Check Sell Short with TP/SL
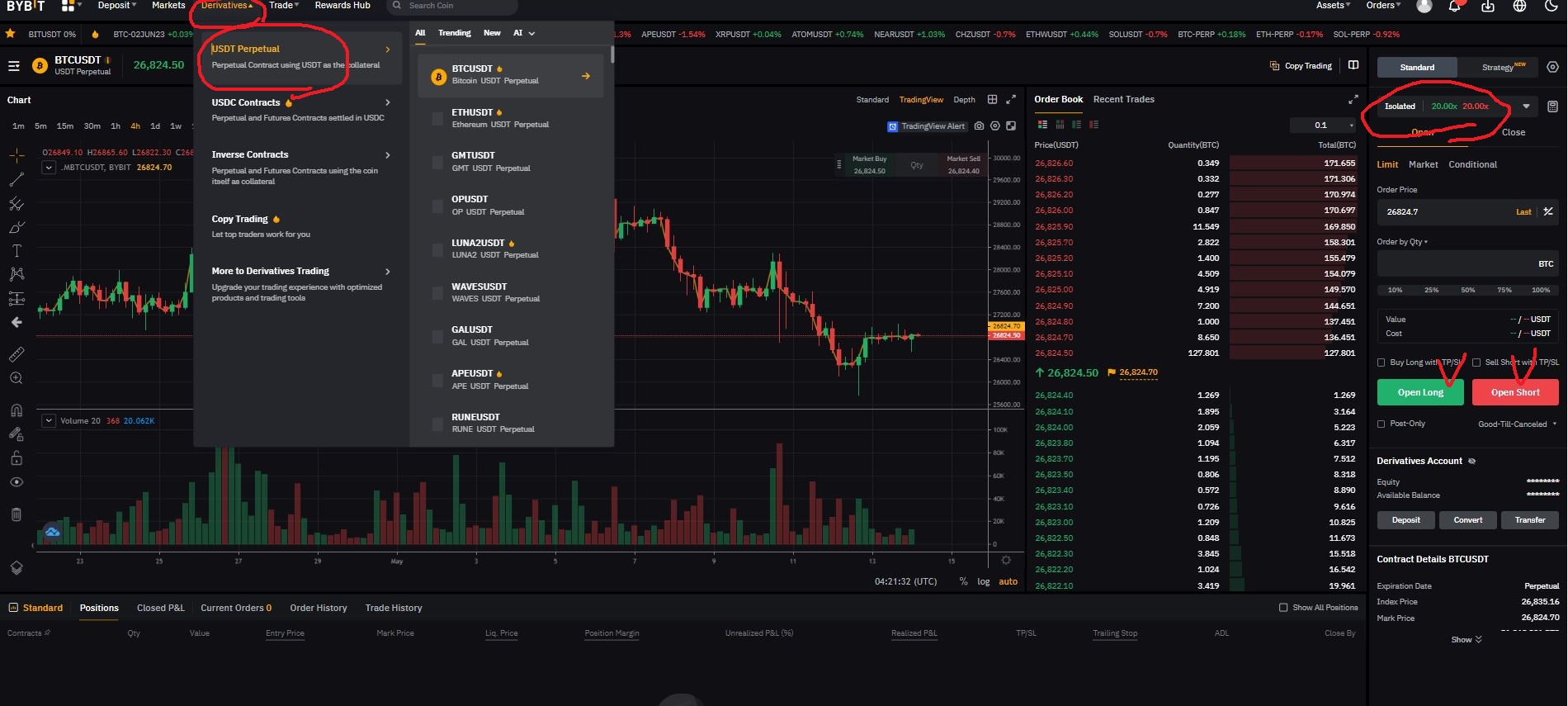1568x706 pixels. tap(1476, 362)
